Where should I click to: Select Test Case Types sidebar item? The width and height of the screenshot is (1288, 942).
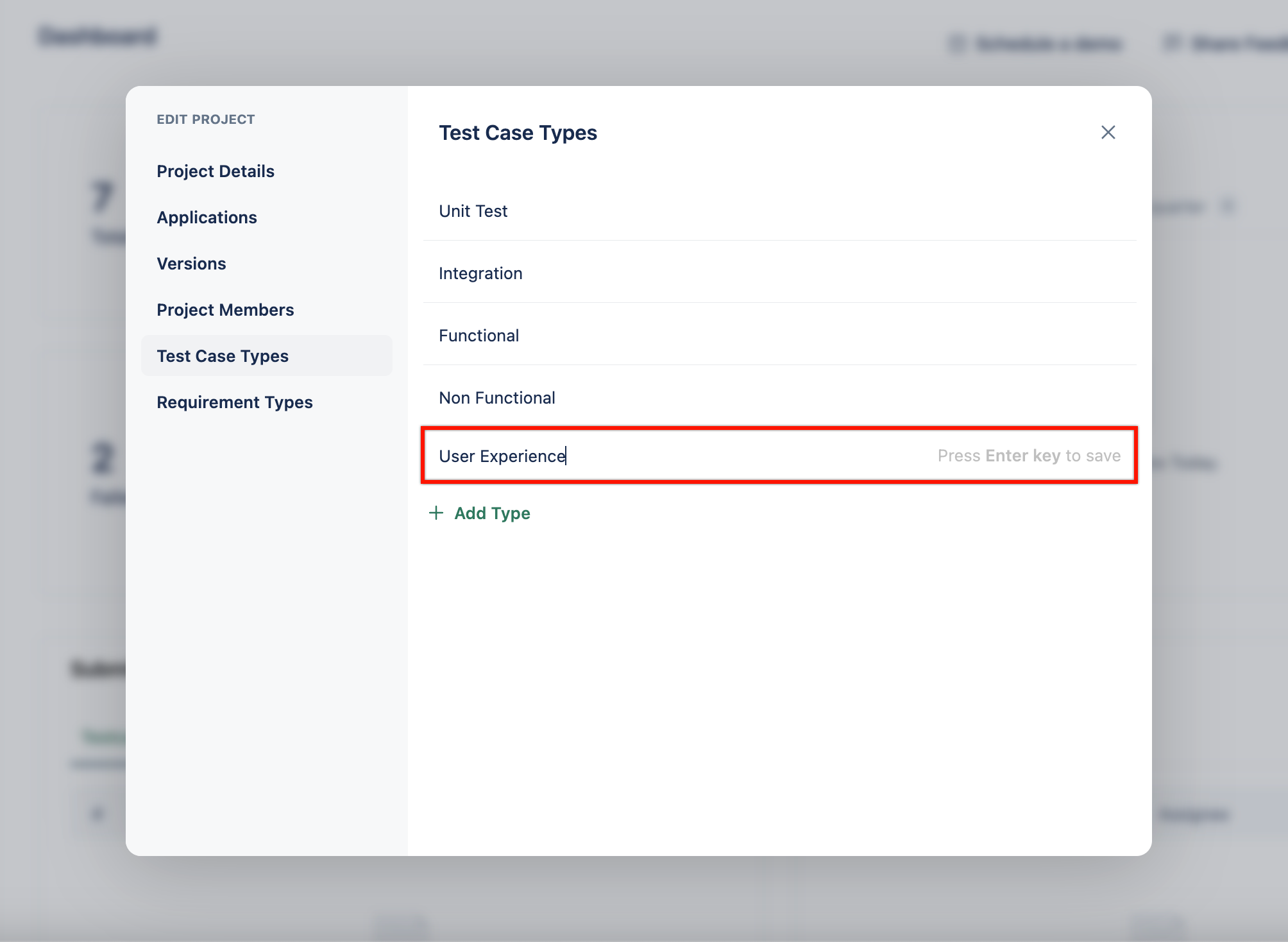(267, 355)
